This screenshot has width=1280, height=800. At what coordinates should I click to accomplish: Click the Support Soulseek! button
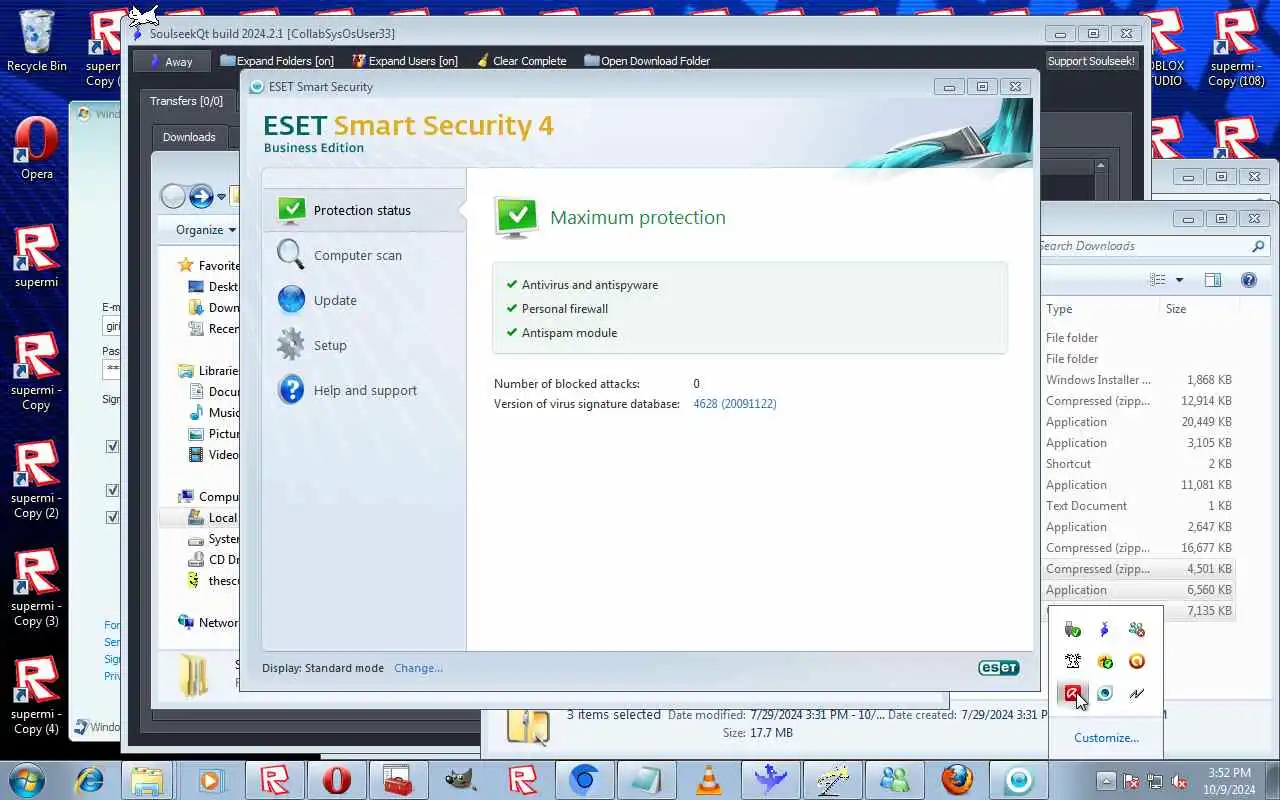[x=1091, y=61]
